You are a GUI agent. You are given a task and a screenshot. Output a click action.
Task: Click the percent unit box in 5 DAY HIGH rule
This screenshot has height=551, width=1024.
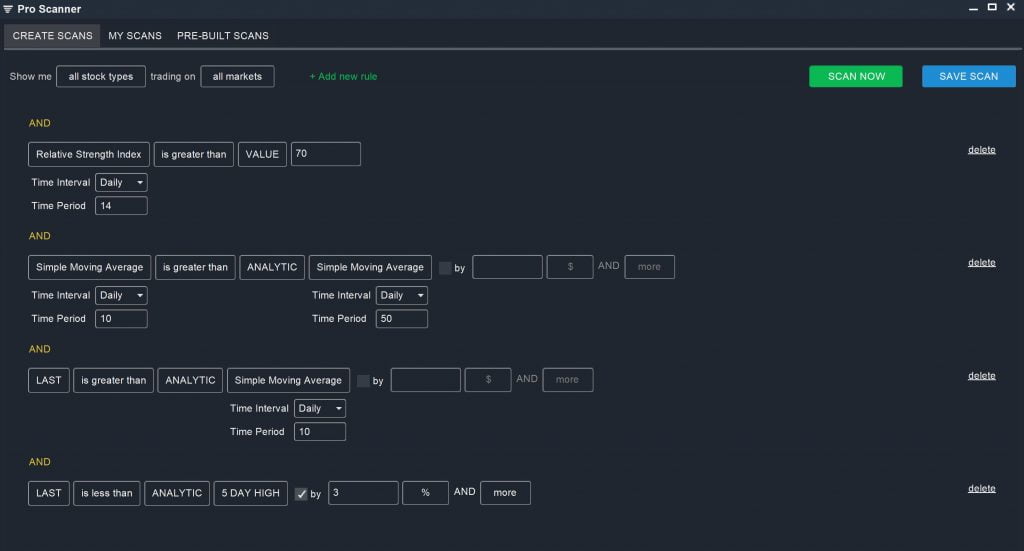pyautogui.click(x=425, y=493)
